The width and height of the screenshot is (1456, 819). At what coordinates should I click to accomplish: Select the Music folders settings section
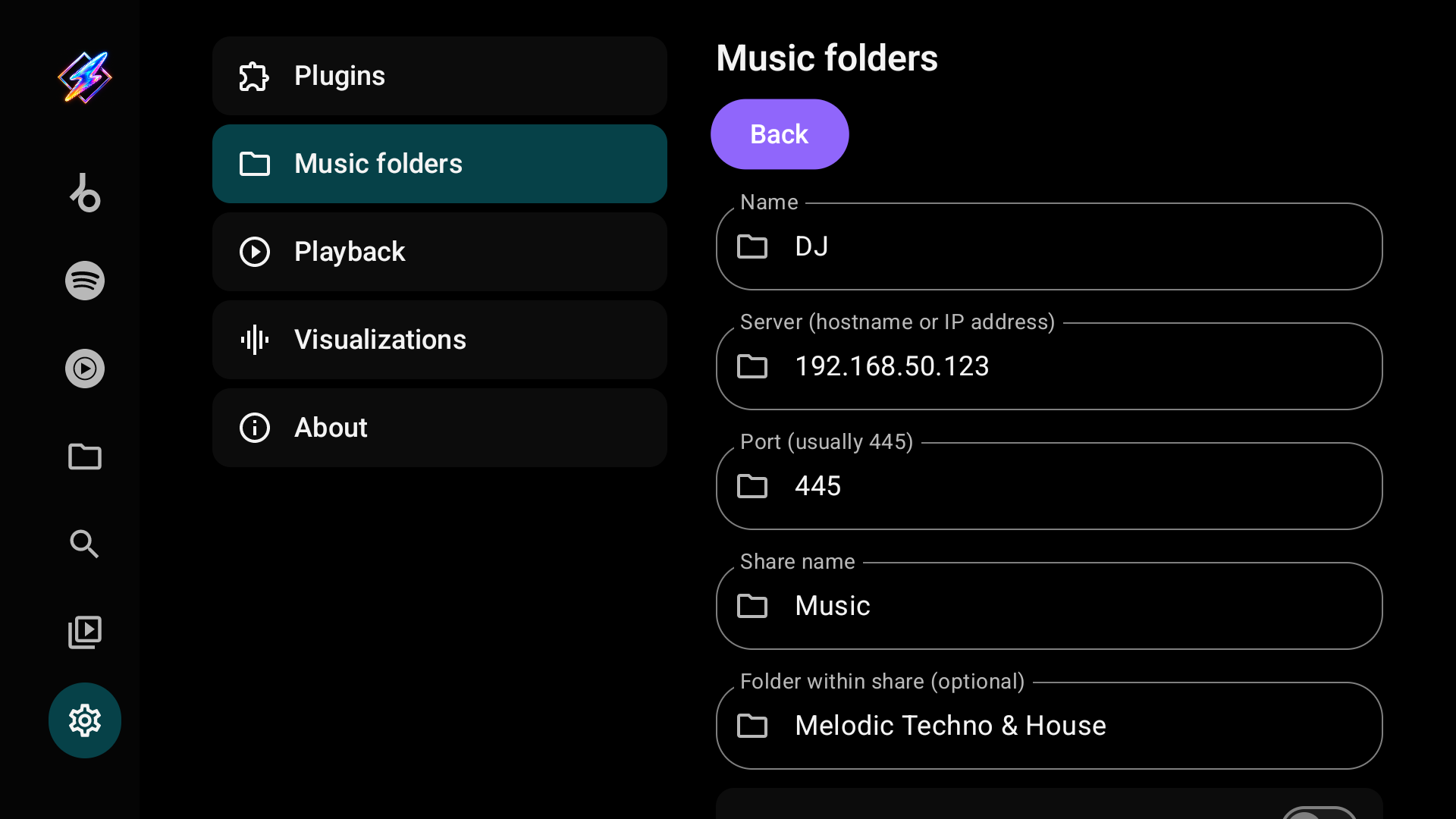coord(440,164)
